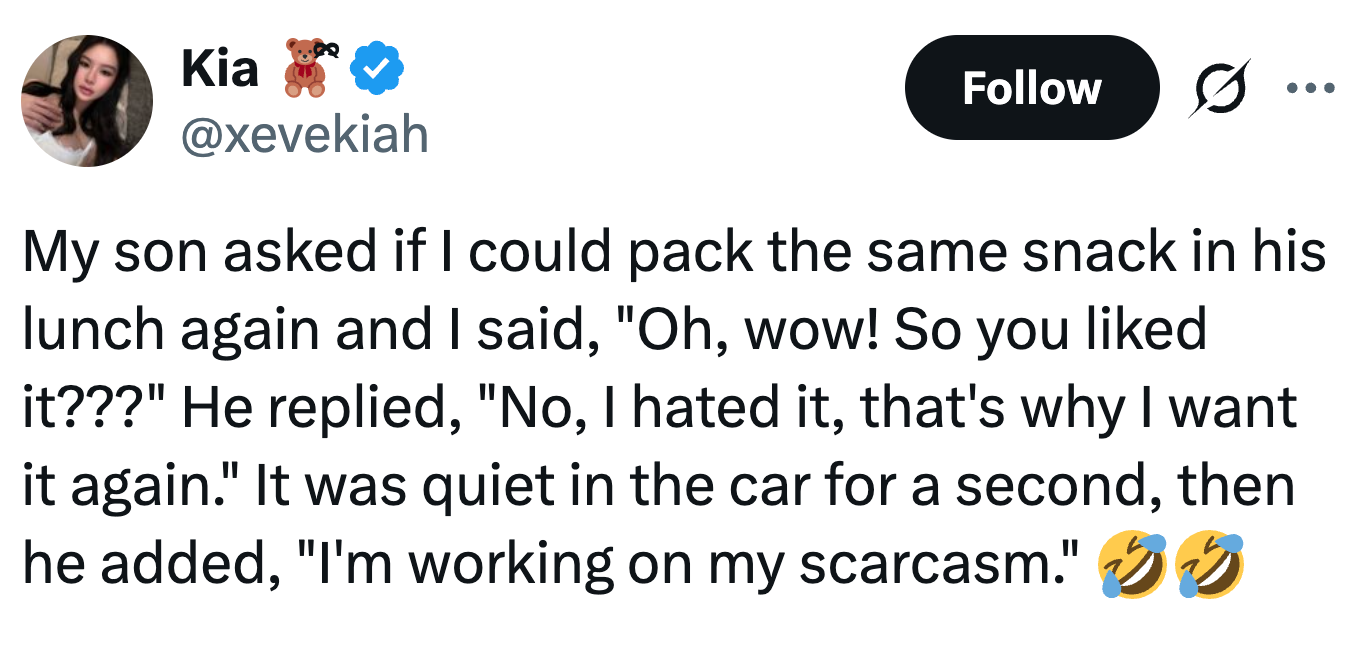The width and height of the screenshot is (1366, 648).
Task: Click the blue verified checkmark badge
Action: (x=380, y=68)
